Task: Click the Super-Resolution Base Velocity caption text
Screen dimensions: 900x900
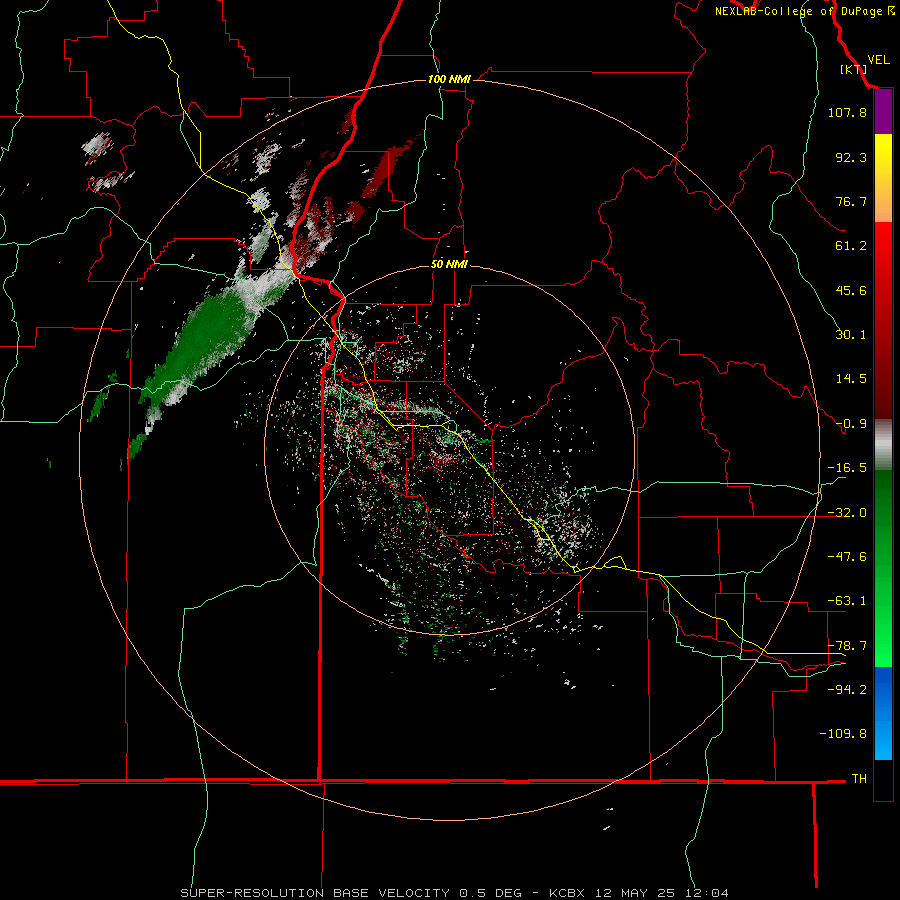Action: [x=455, y=893]
